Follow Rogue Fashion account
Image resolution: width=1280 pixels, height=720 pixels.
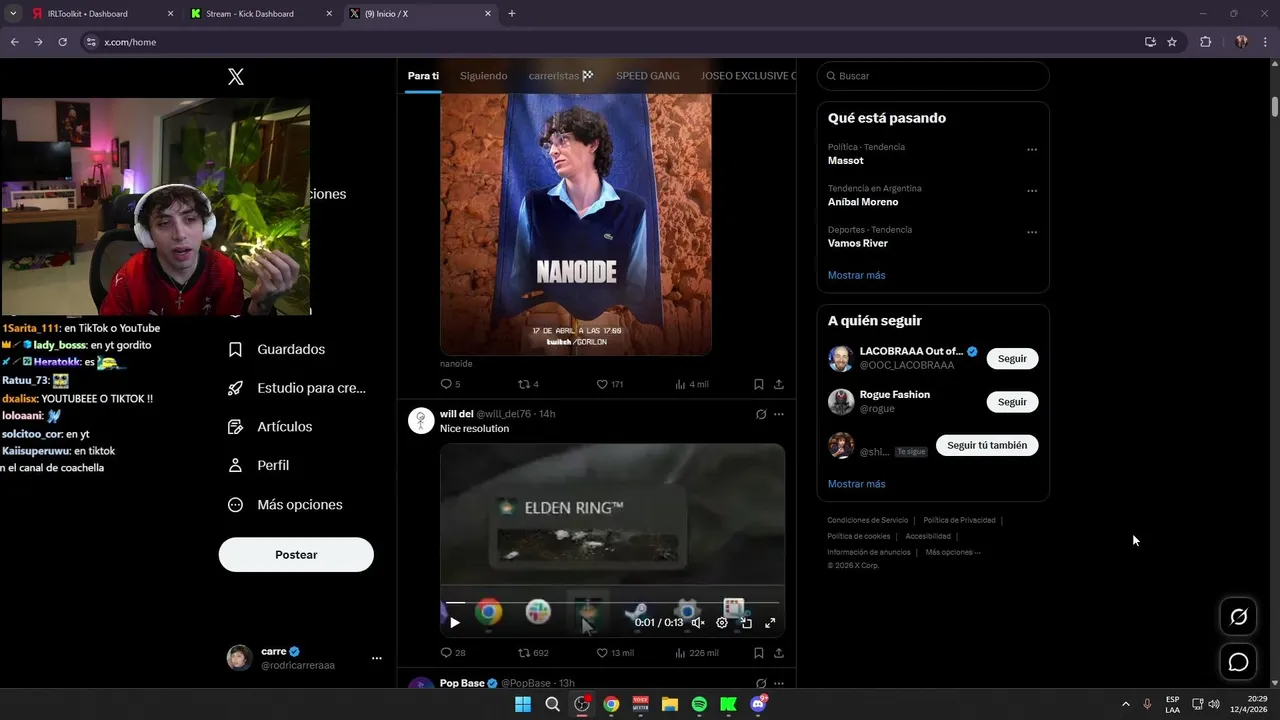[1012, 402]
